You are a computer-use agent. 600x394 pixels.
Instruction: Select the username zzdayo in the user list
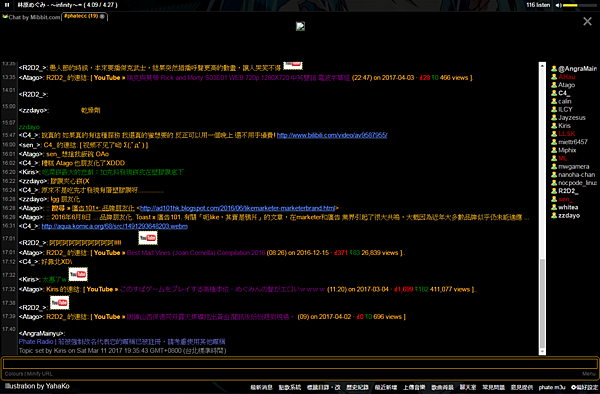tap(569, 215)
